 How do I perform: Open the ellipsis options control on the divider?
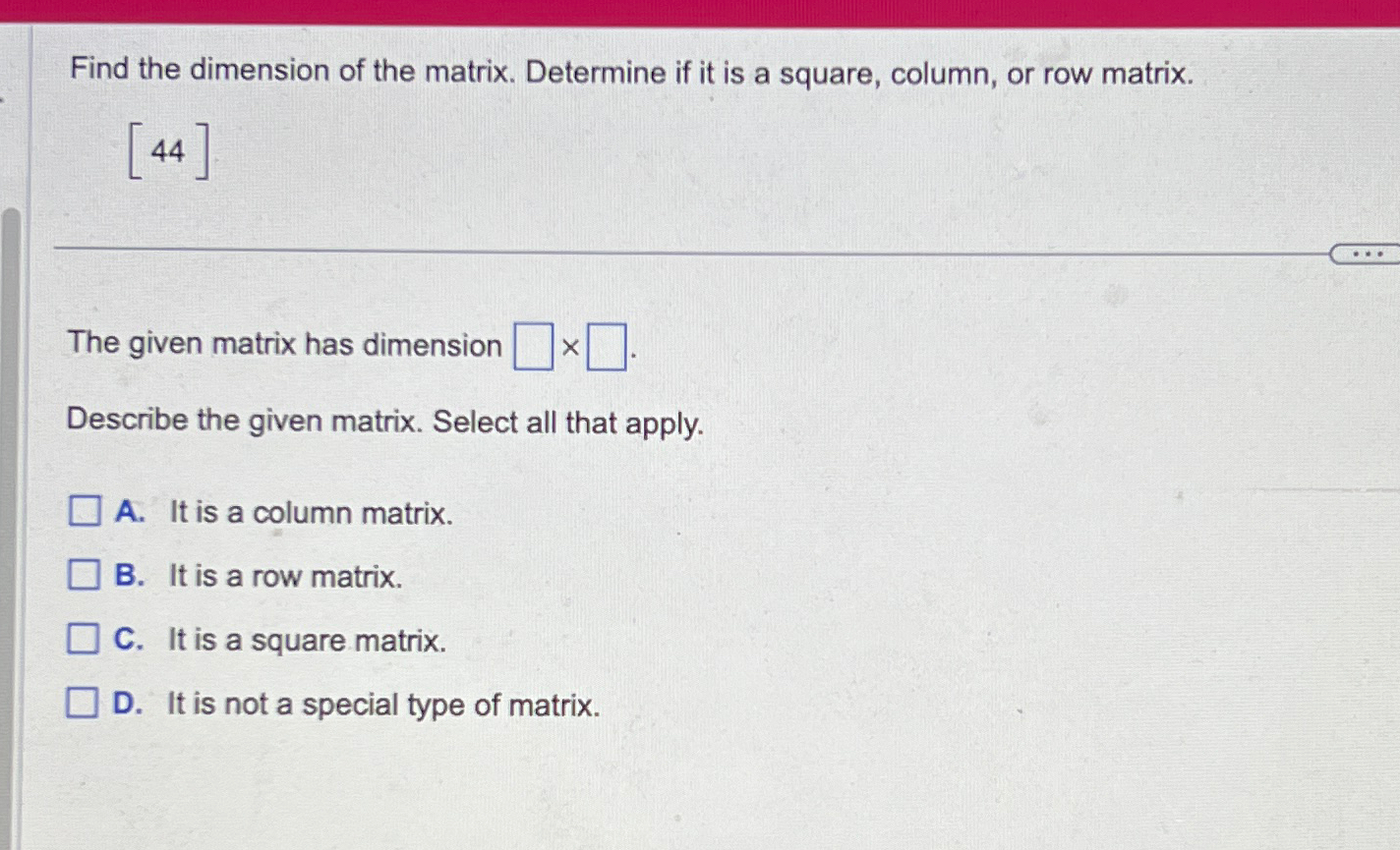(x=1367, y=254)
